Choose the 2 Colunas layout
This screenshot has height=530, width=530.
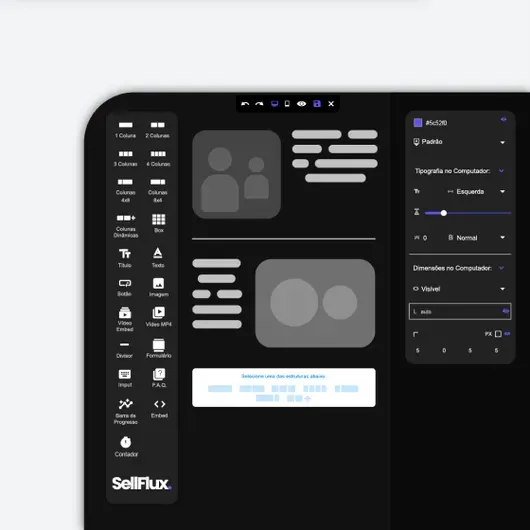[158, 130]
